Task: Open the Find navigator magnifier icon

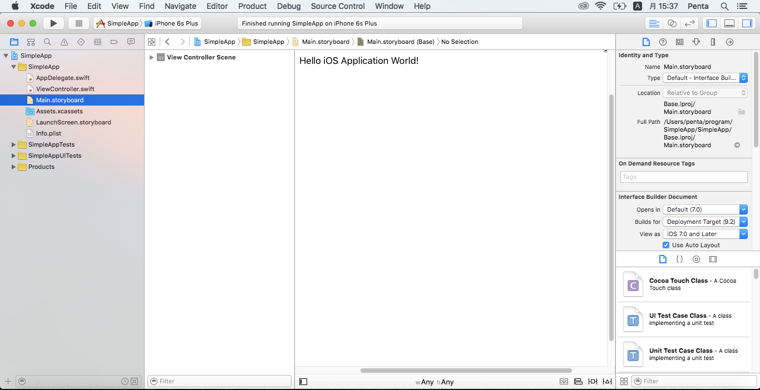Action: [x=48, y=42]
